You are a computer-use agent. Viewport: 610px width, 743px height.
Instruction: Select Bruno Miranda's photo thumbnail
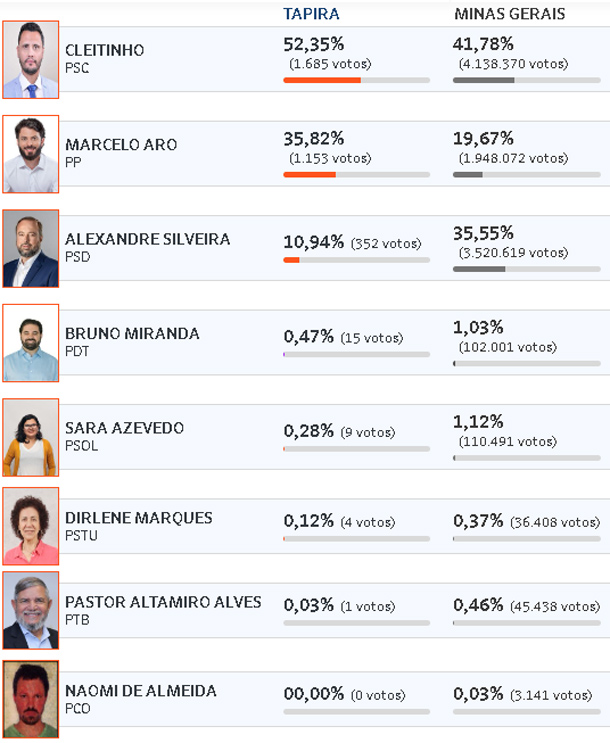pos(31,343)
